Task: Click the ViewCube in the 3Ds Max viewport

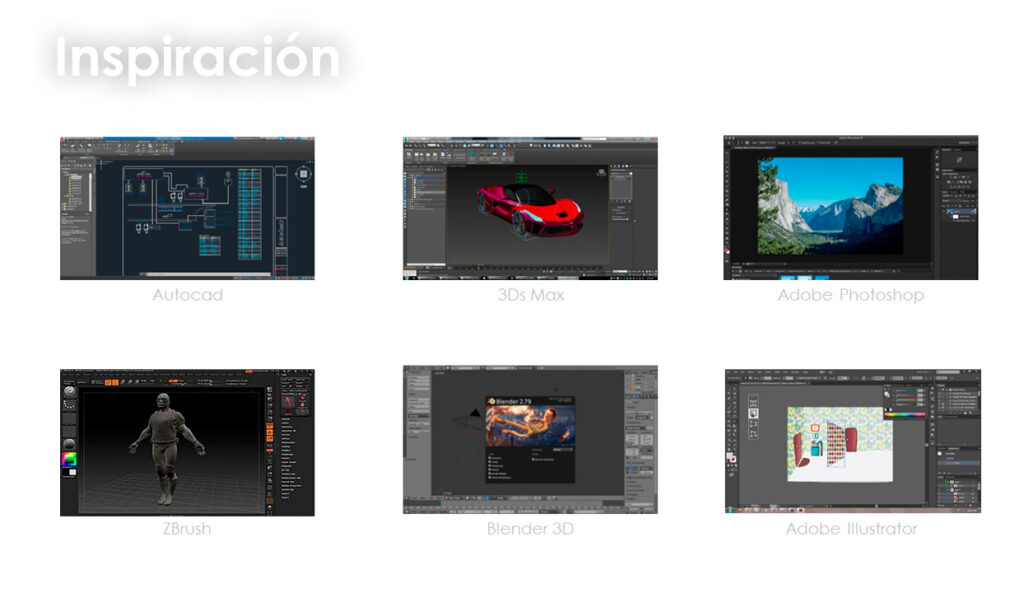Action: [599, 172]
